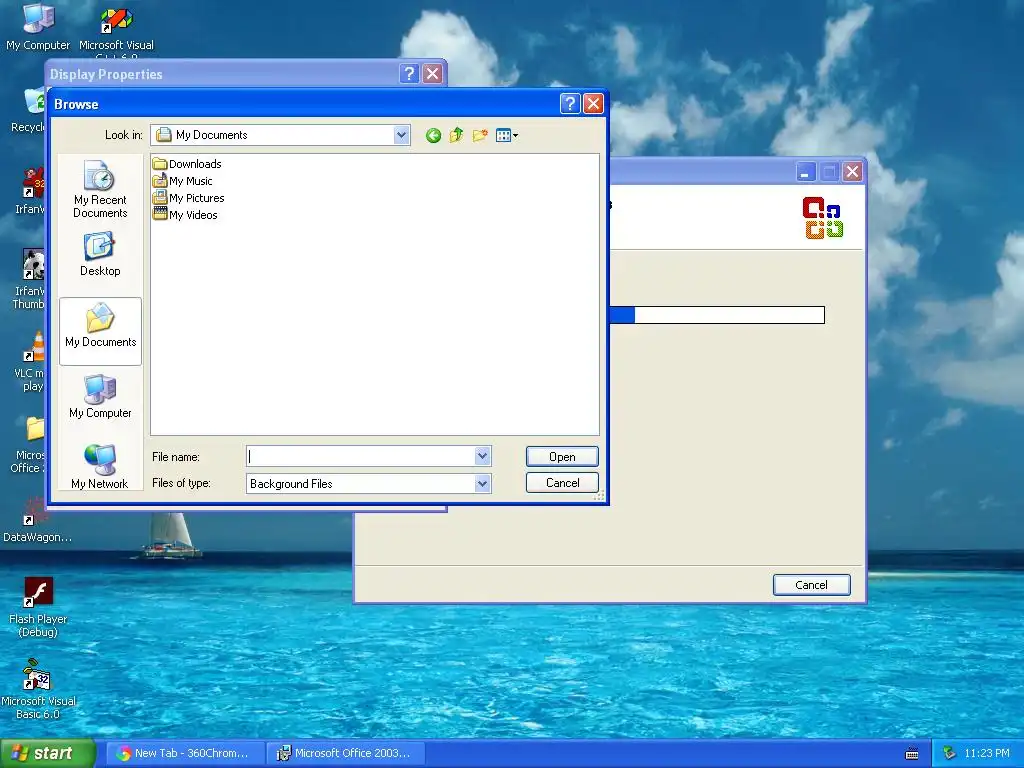
Task: Select the My Pictures folder
Action: tap(189, 198)
